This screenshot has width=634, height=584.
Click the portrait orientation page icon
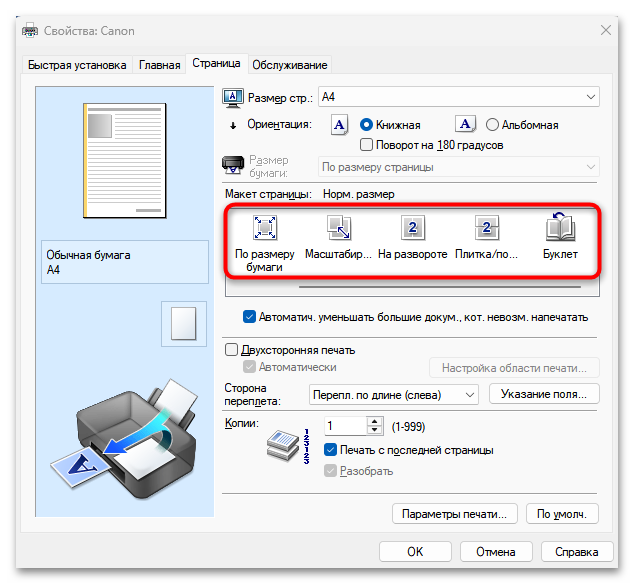pos(339,125)
